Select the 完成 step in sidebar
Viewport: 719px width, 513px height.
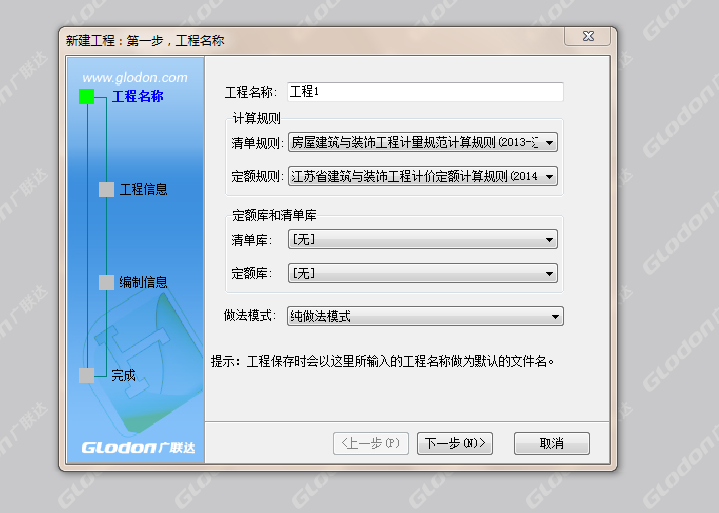point(123,375)
